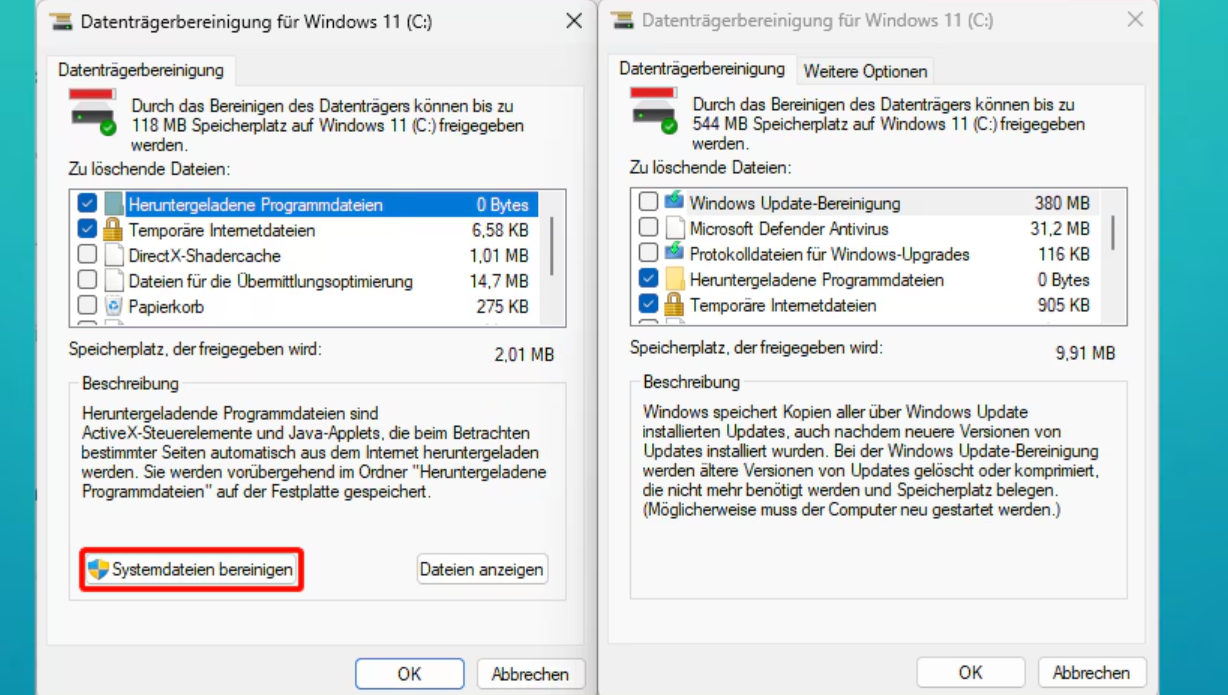The width and height of the screenshot is (1228, 695).
Task: Click the Protokolldateien für Windows-Upgrades icon
Action: click(674, 253)
